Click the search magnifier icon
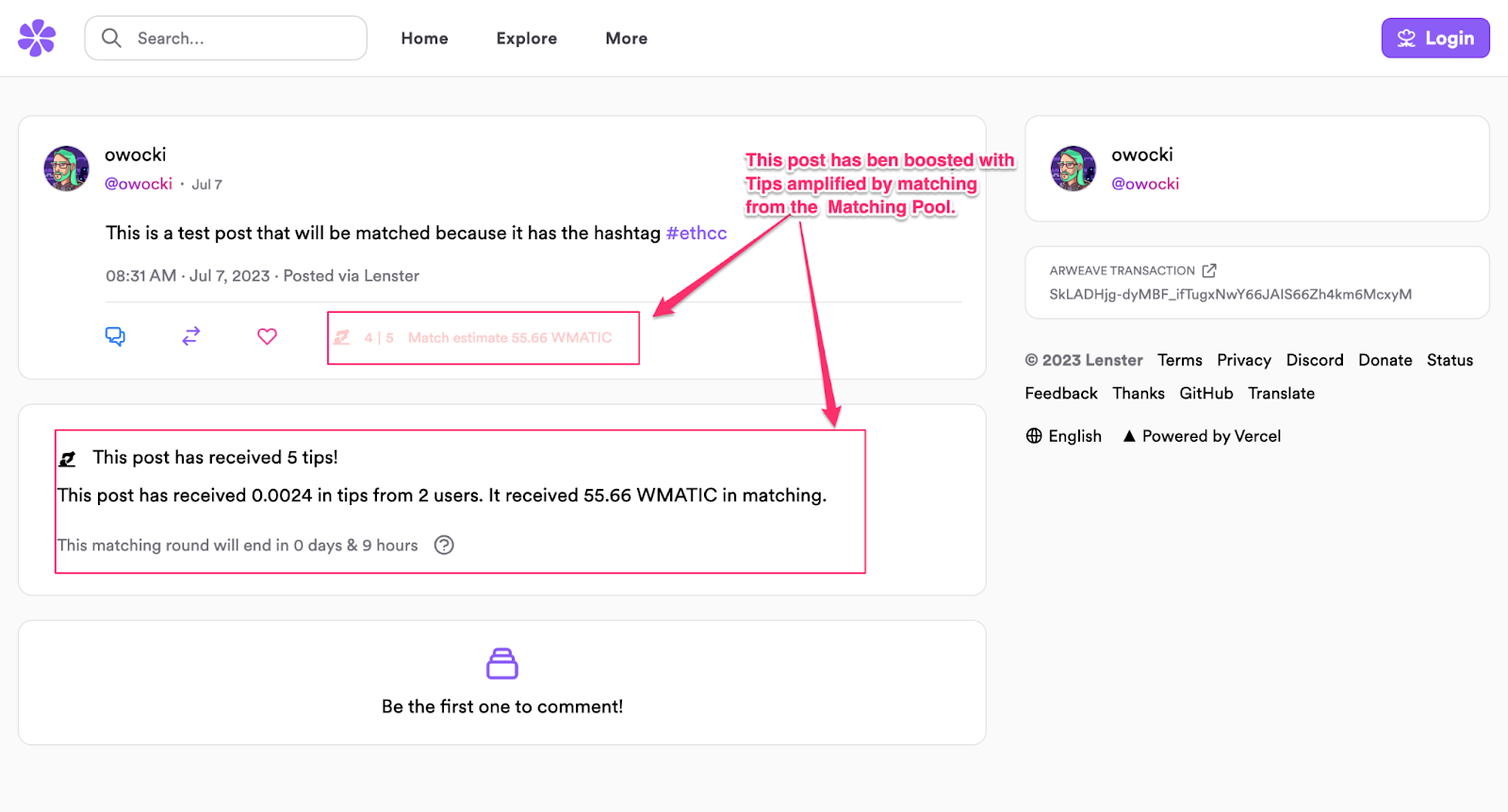 [110, 38]
